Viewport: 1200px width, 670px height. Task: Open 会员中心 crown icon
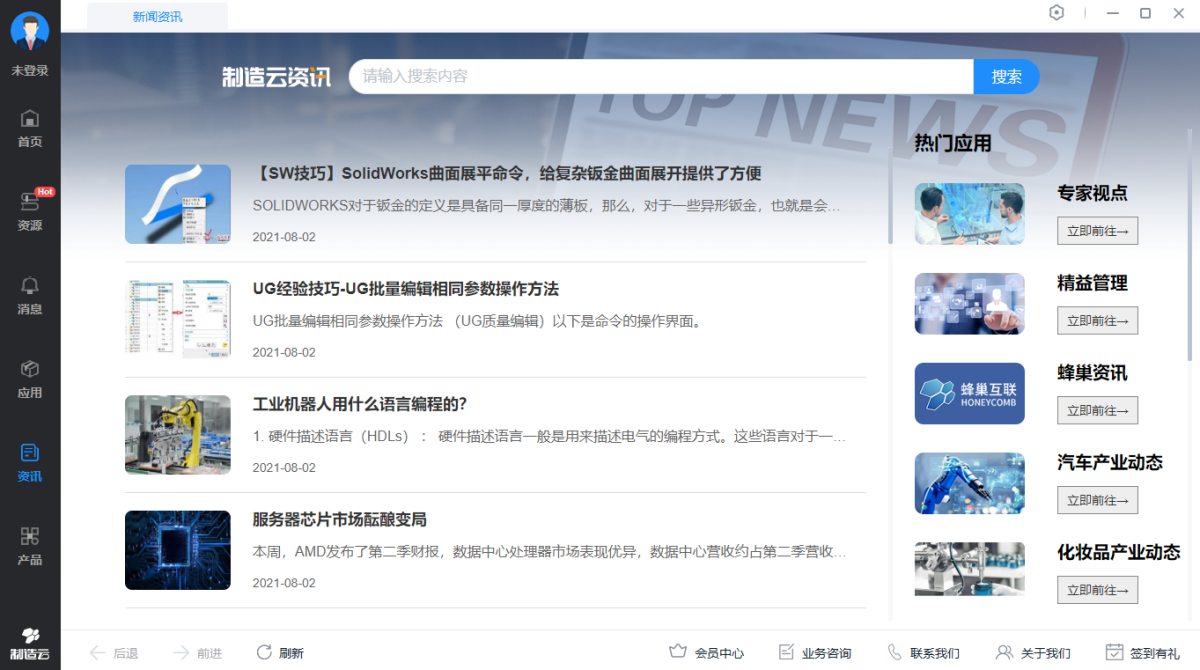coord(707,653)
